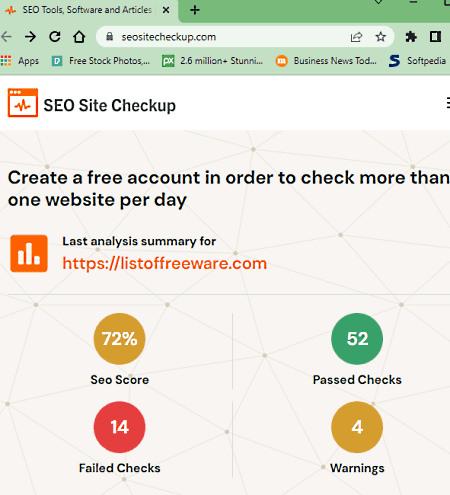Open the hamburger menu on the site header
This screenshot has height=495, width=450.
[447, 103]
